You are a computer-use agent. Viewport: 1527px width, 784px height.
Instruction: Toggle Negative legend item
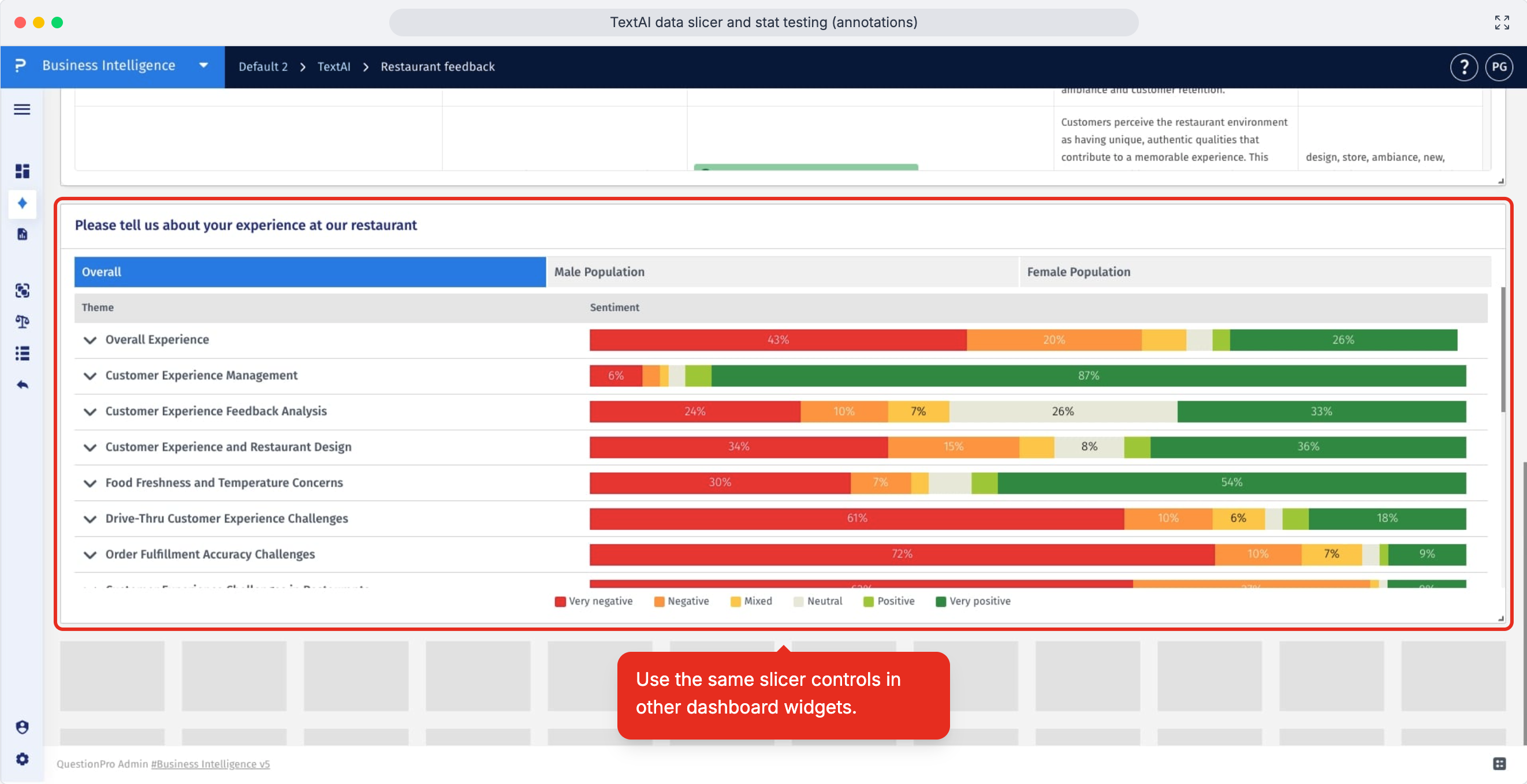pos(681,601)
